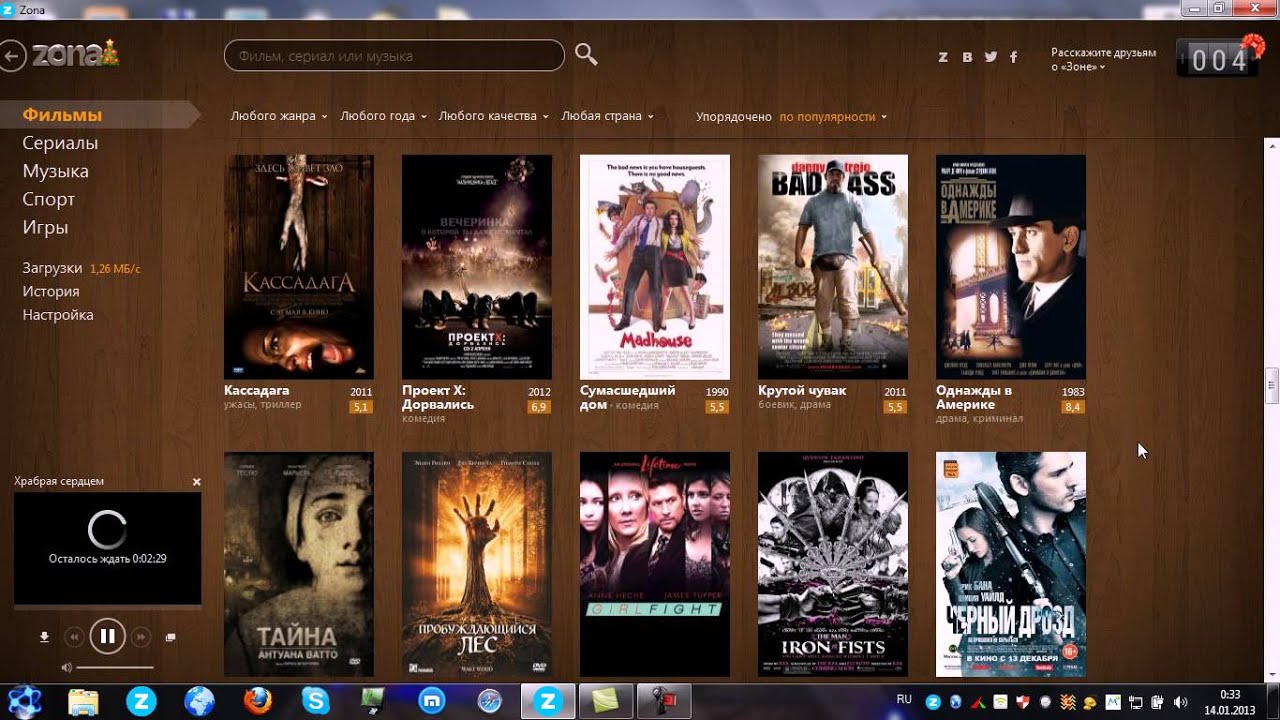Pause playback in the mini player
The image size is (1280, 720).
coord(107,636)
